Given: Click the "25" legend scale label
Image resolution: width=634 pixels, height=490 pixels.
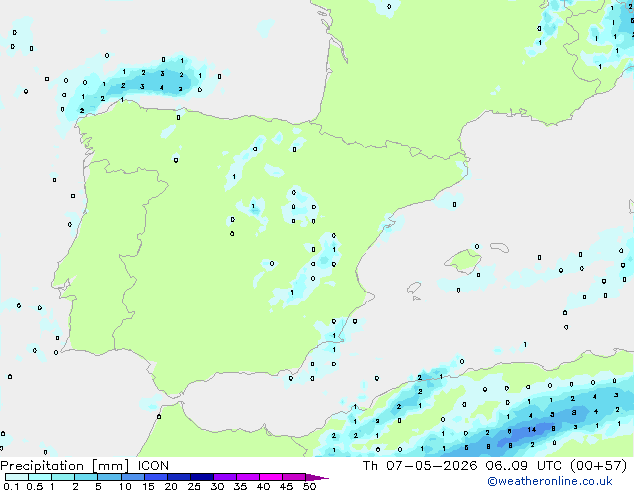Looking at the screenshot, I should click(x=194, y=486).
